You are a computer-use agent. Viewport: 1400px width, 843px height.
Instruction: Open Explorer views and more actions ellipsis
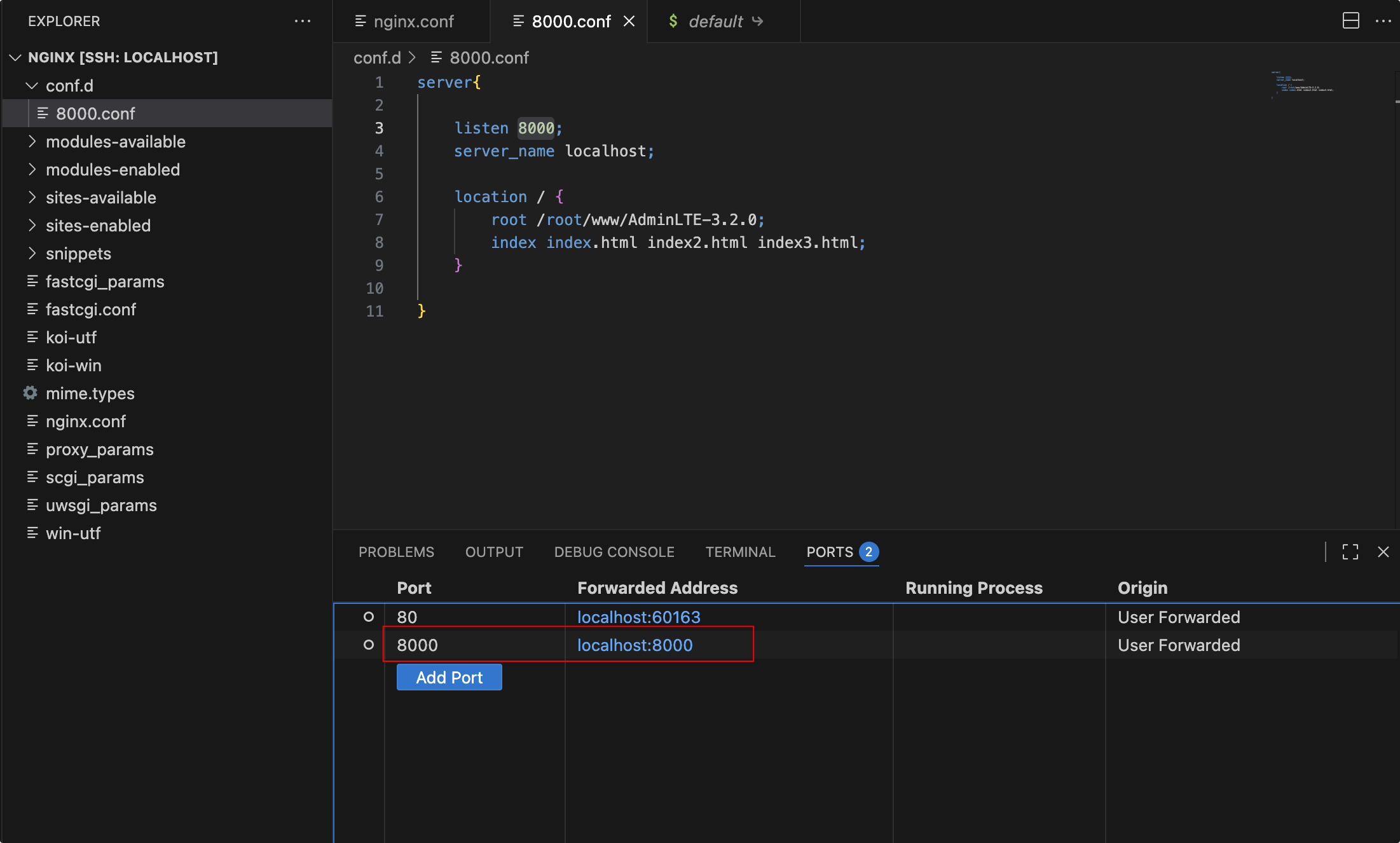pos(303,21)
